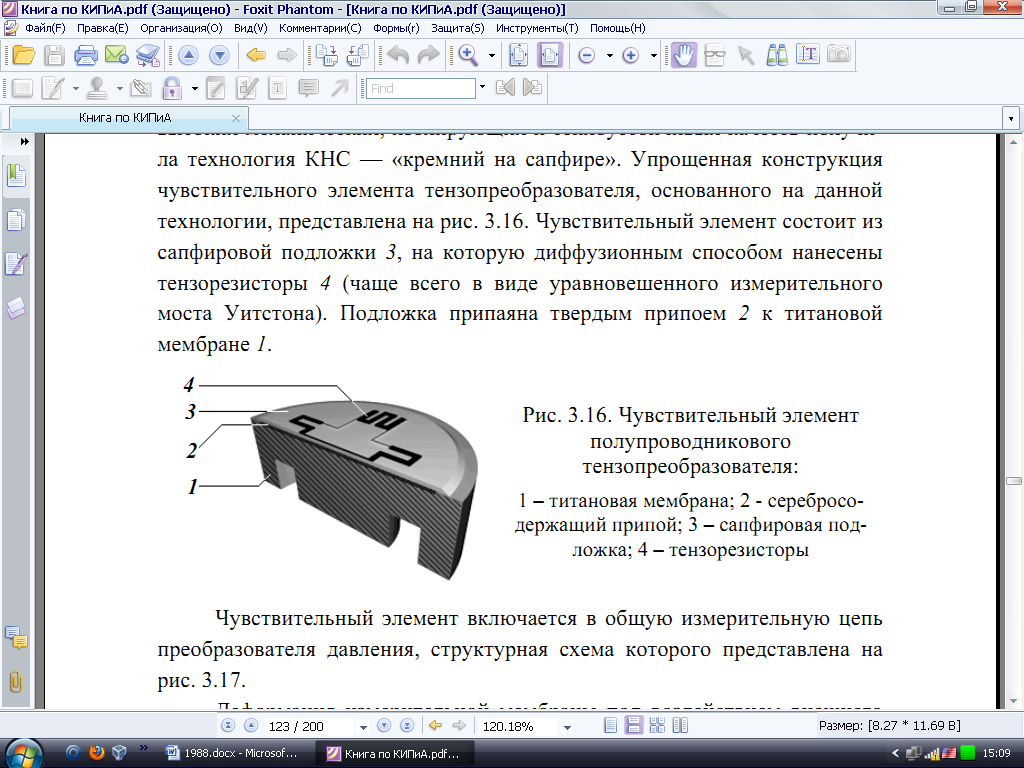Click the Text Viewer glasses icon
The height and width of the screenshot is (768, 1024).
[714, 56]
